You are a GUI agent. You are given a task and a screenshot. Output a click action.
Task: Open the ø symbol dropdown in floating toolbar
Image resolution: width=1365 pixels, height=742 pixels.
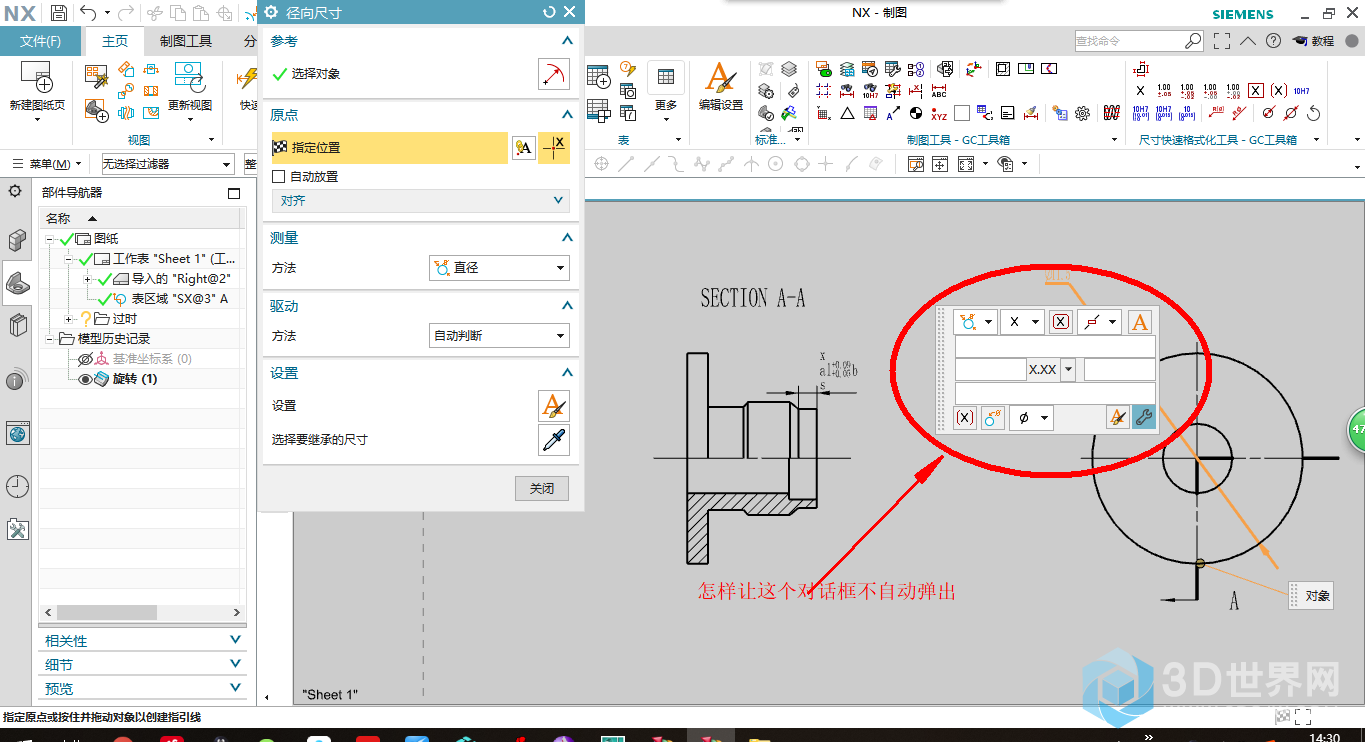[1031, 418]
